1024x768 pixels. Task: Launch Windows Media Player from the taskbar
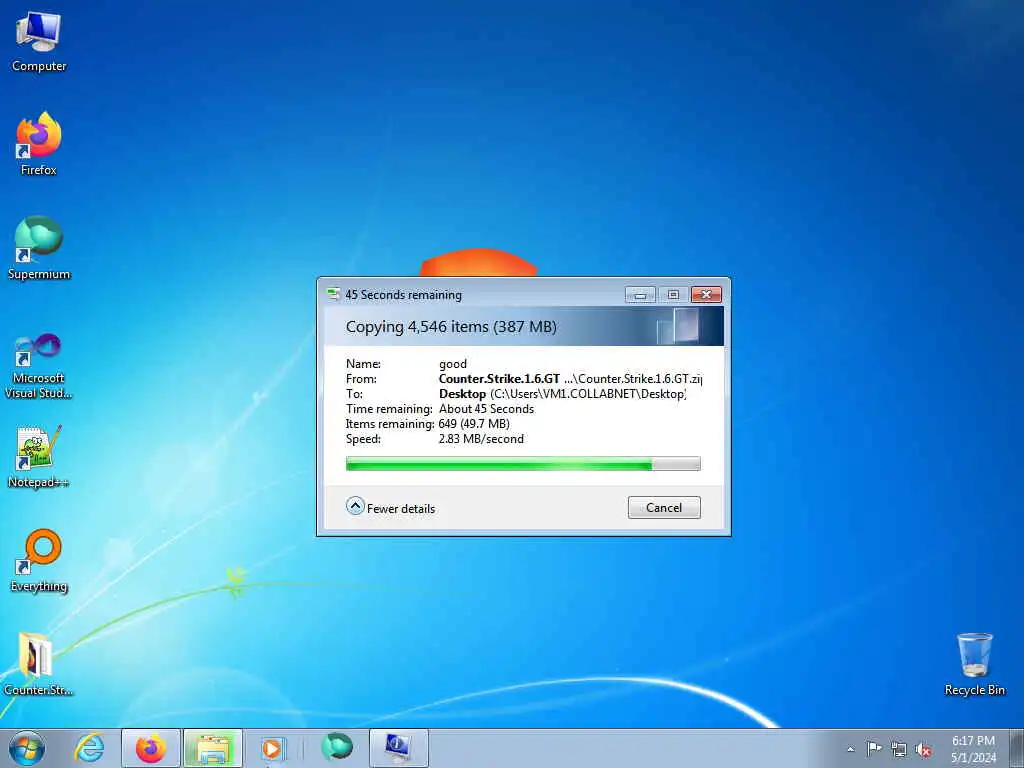272,748
